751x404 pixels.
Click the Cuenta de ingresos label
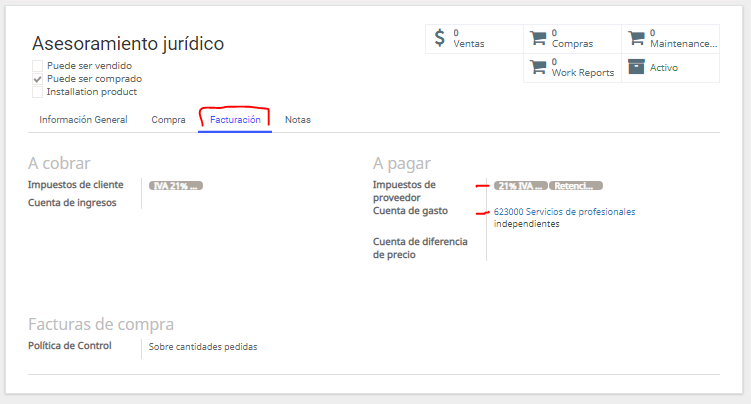pyautogui.click(x=72, y=202)
